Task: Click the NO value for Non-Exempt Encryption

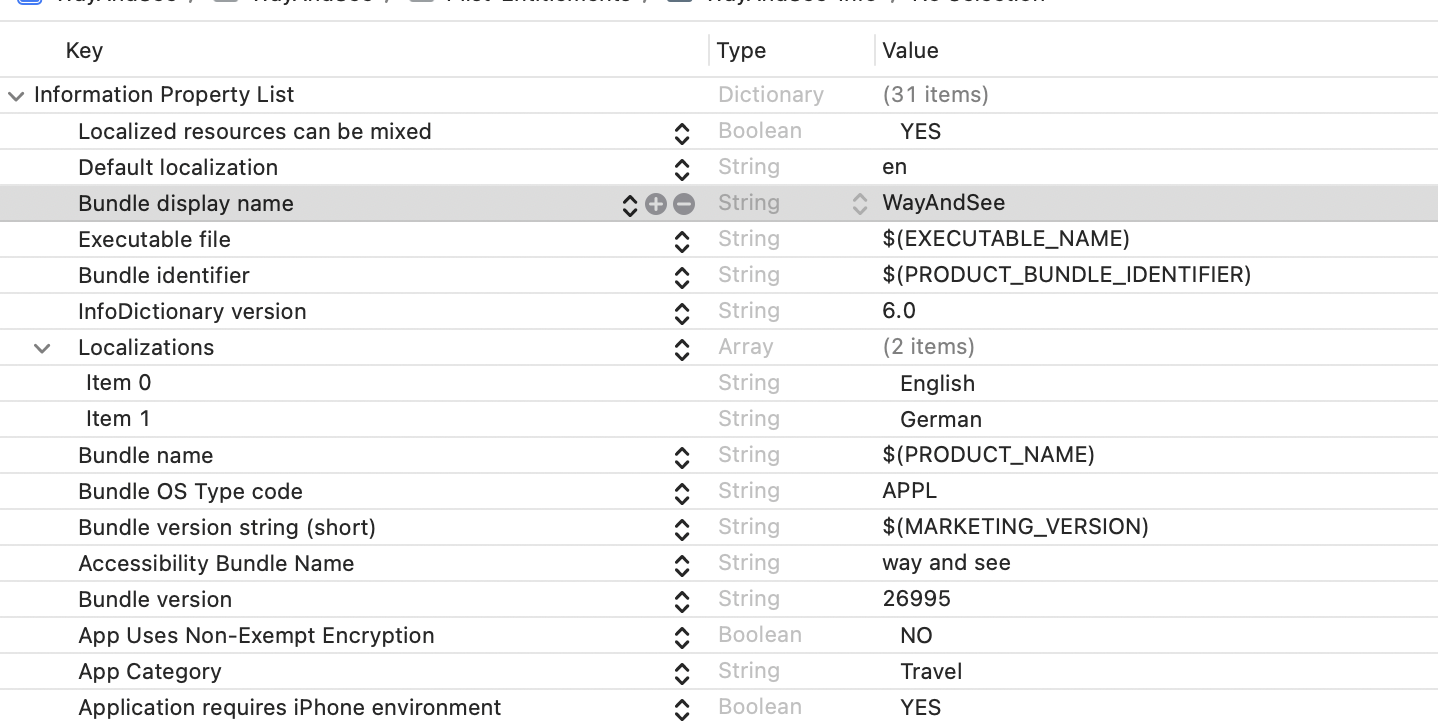Action: (916, 635)
